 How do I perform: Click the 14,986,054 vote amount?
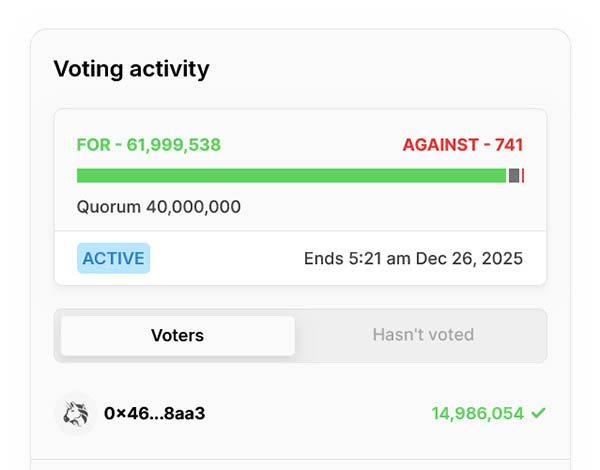[478, 413]
